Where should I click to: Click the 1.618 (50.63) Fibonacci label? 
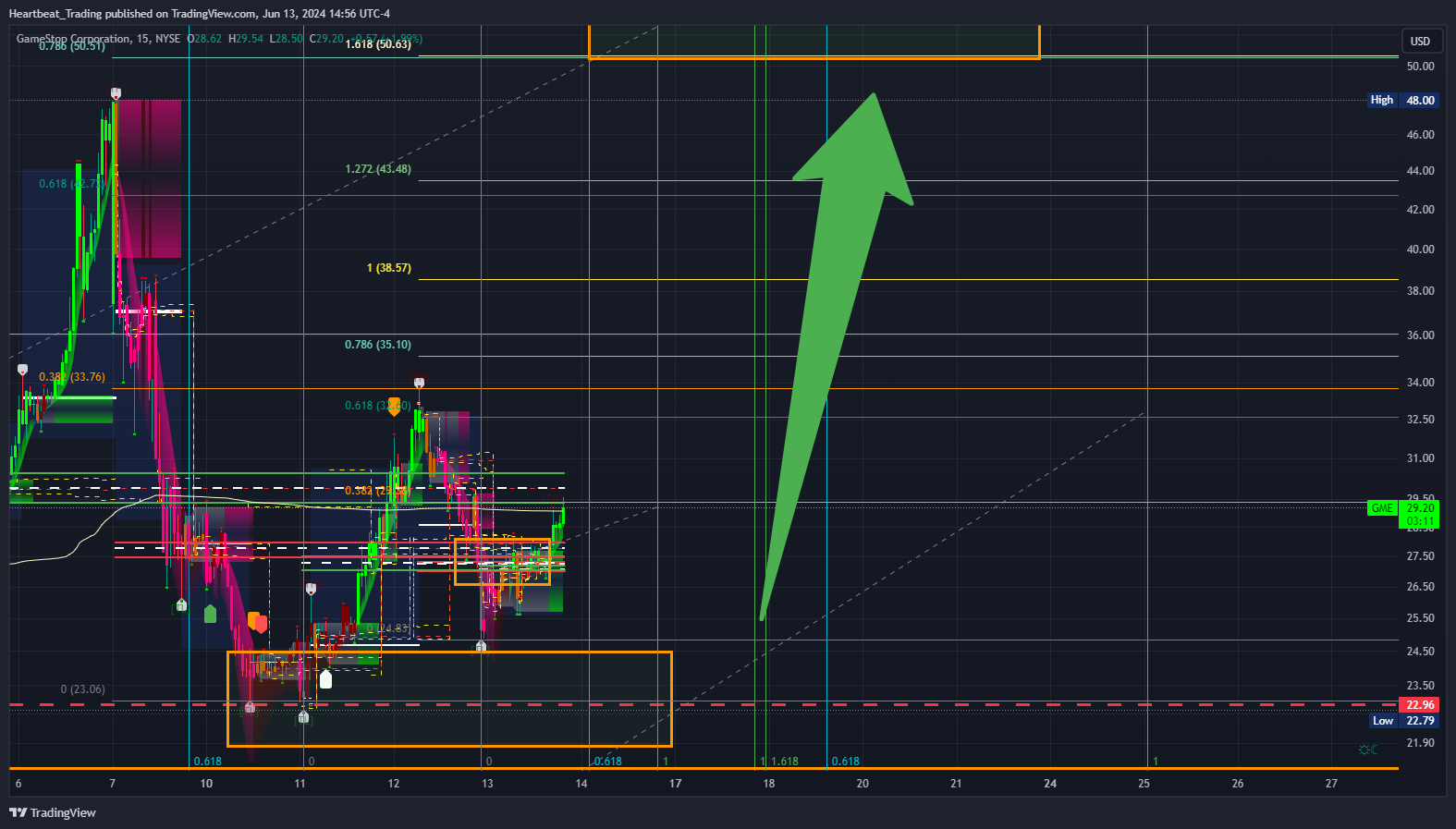pos(378,44)
